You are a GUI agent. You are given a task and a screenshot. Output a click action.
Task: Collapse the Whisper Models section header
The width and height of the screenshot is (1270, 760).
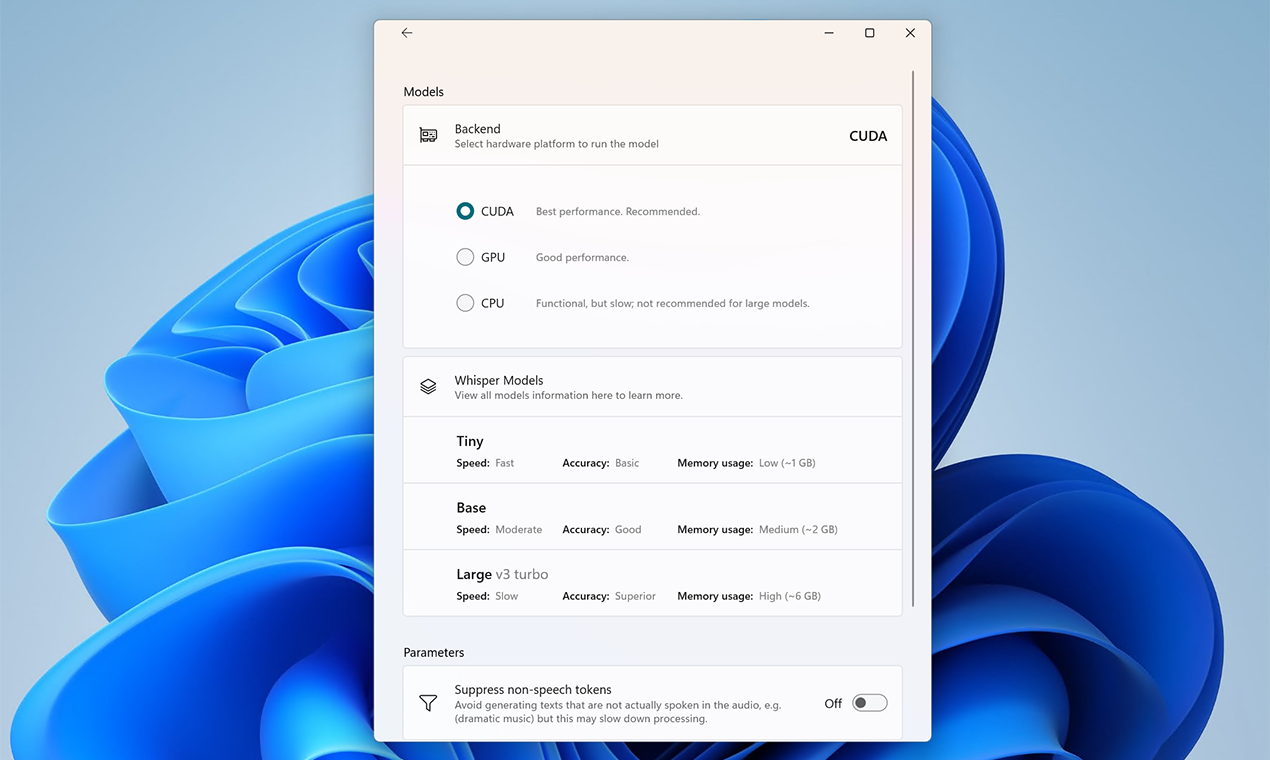click(x=652, y=387)
